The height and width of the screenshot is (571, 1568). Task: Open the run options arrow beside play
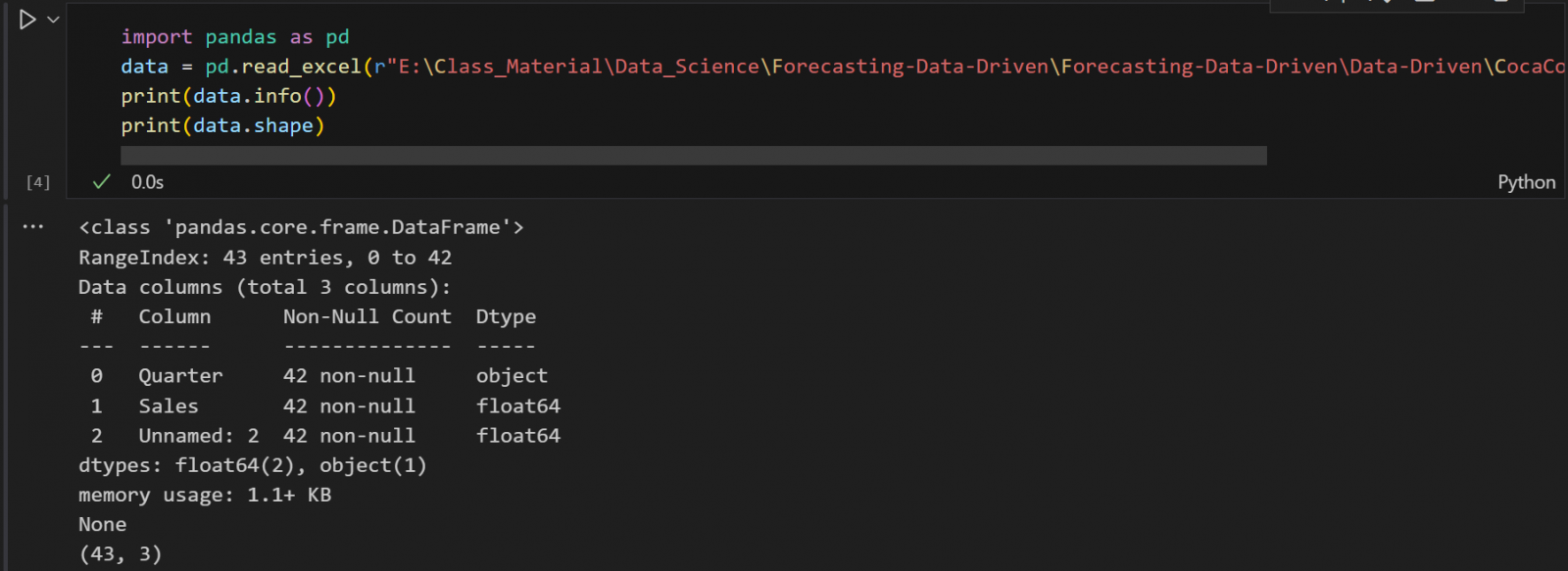(x=54, y=20)
